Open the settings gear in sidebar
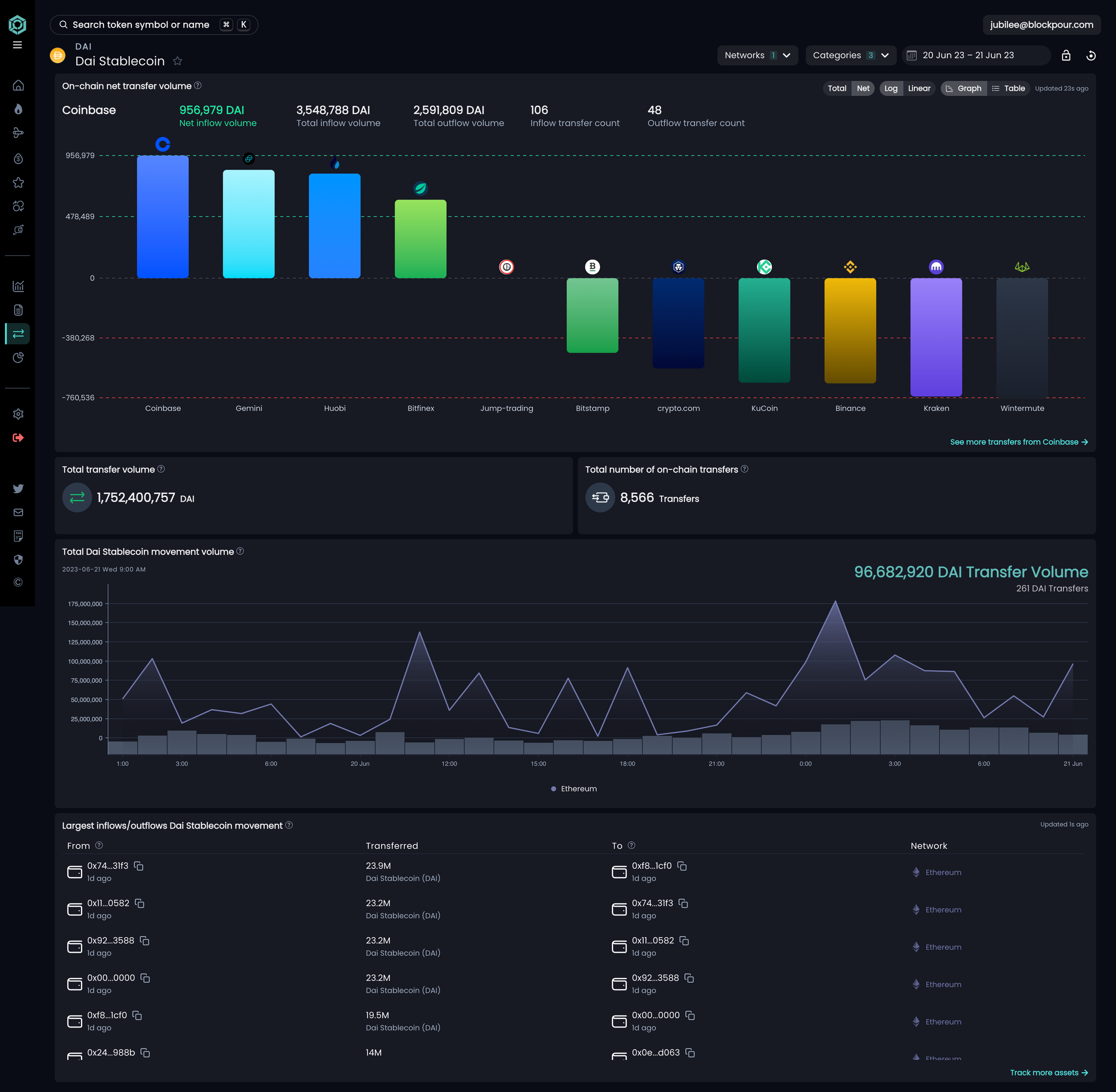Screen dimensions: 1116x1092 (18, 414)
